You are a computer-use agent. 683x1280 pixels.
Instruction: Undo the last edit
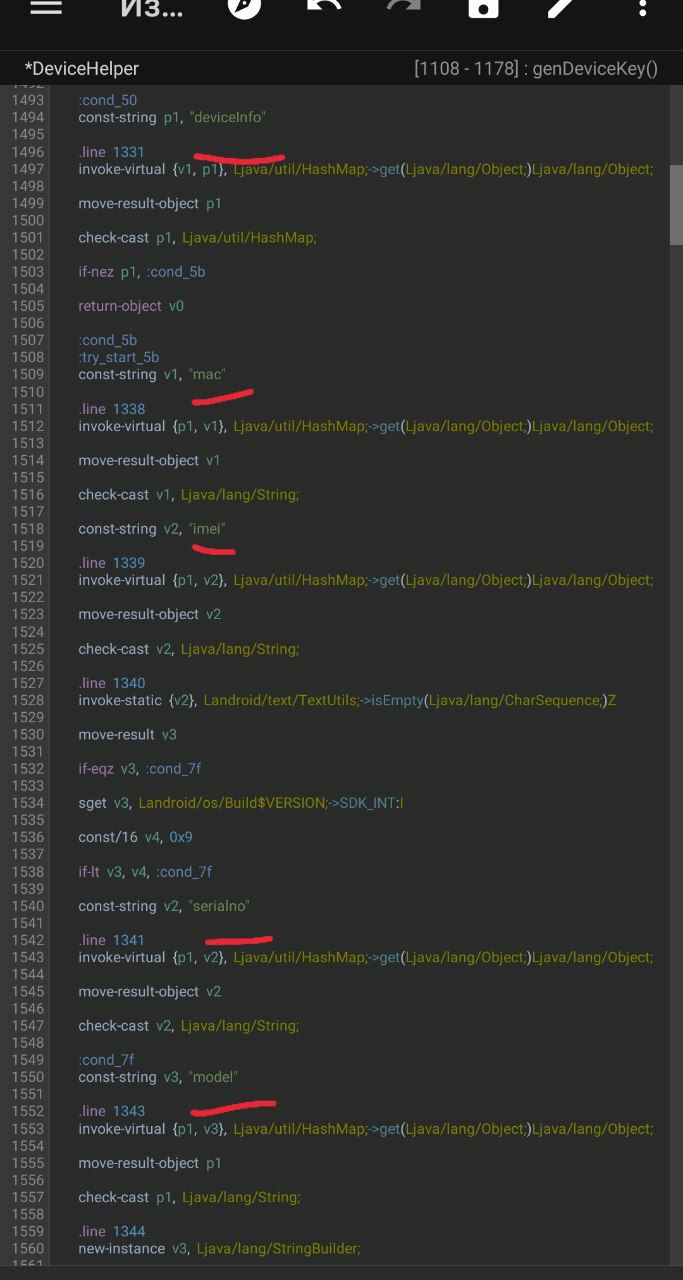(323, 8)
